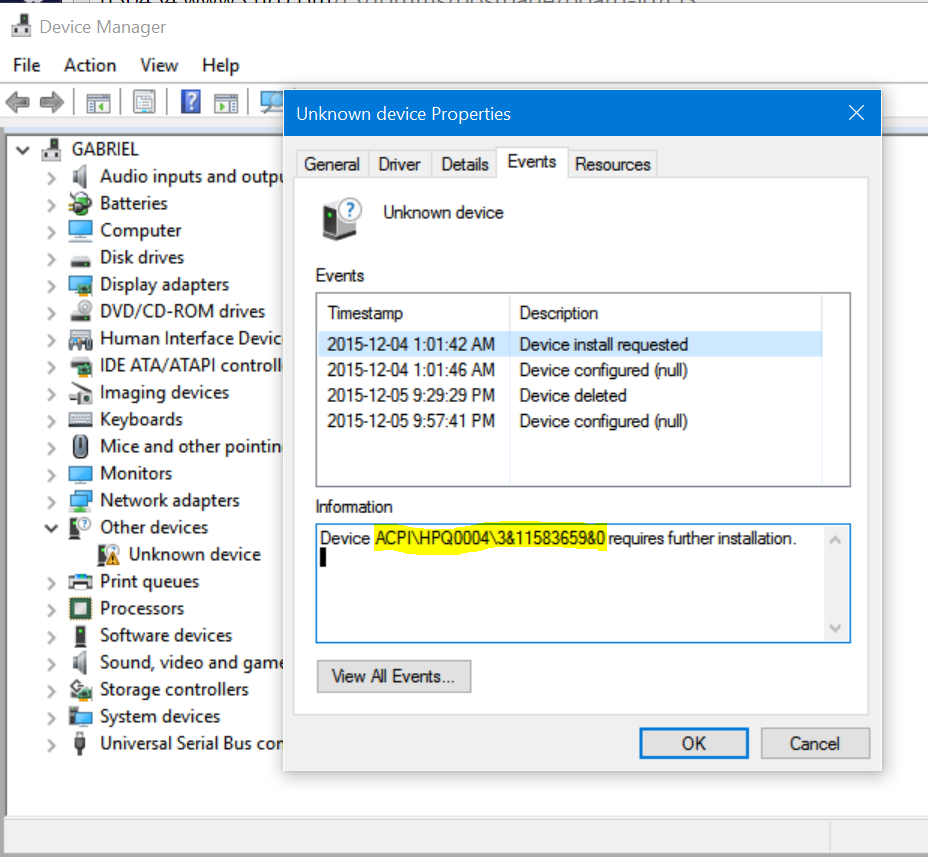Click the Back arrow in the toolbar
This screenshot has width=928, height=857.
coord(18,102)
